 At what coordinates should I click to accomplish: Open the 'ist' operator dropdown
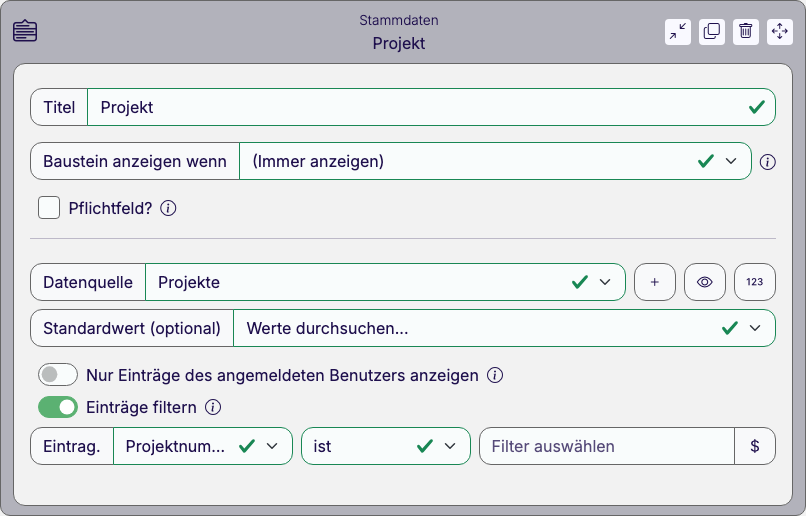[x=386, y=446]
